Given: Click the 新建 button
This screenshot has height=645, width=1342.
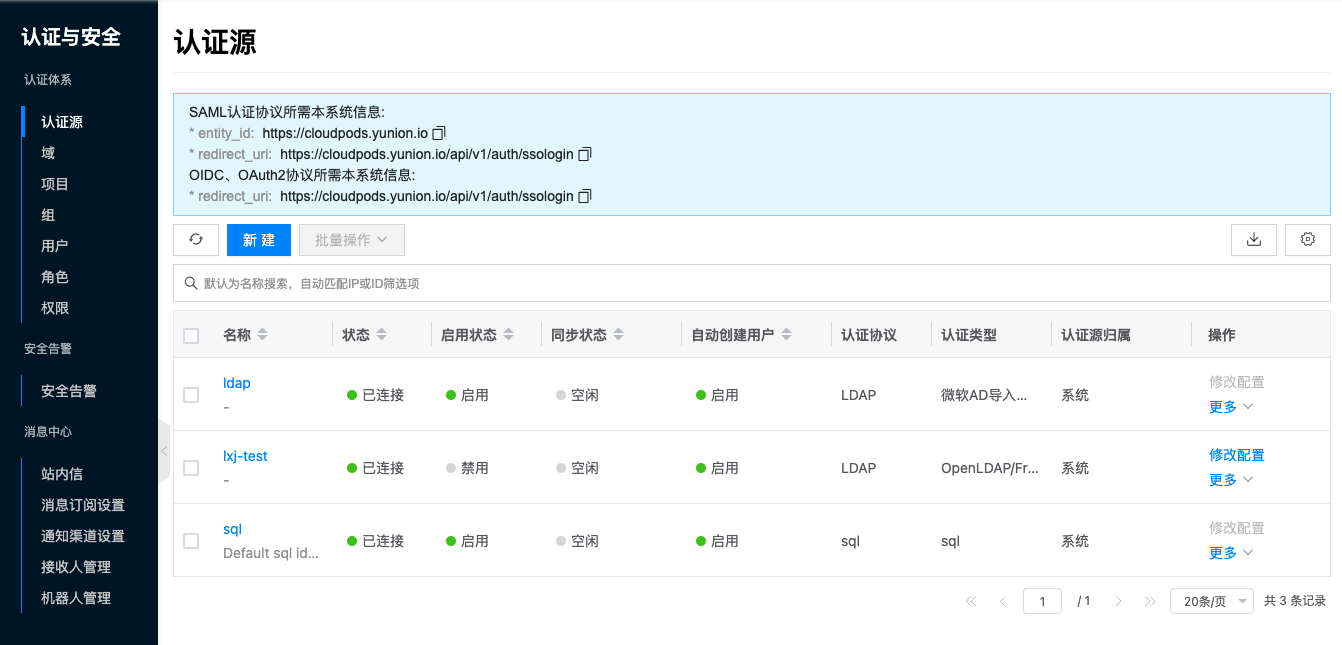Looking at the screenshot, I should pos(258,240).
